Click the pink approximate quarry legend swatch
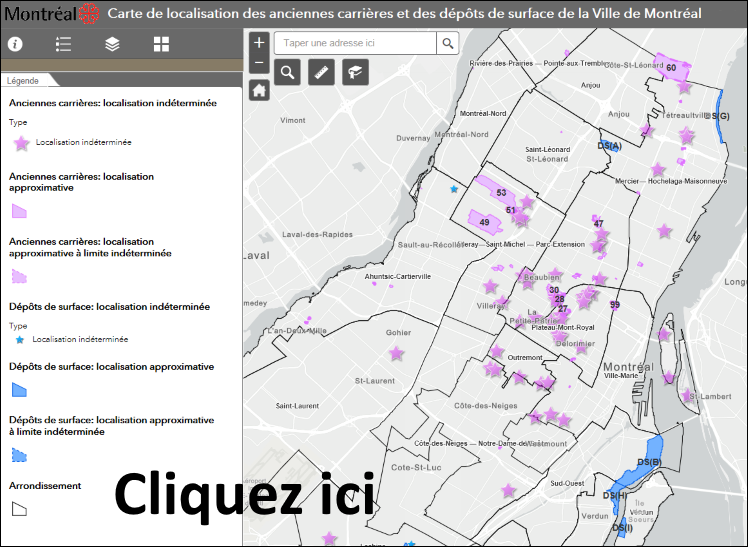 [x=19, y=211]
